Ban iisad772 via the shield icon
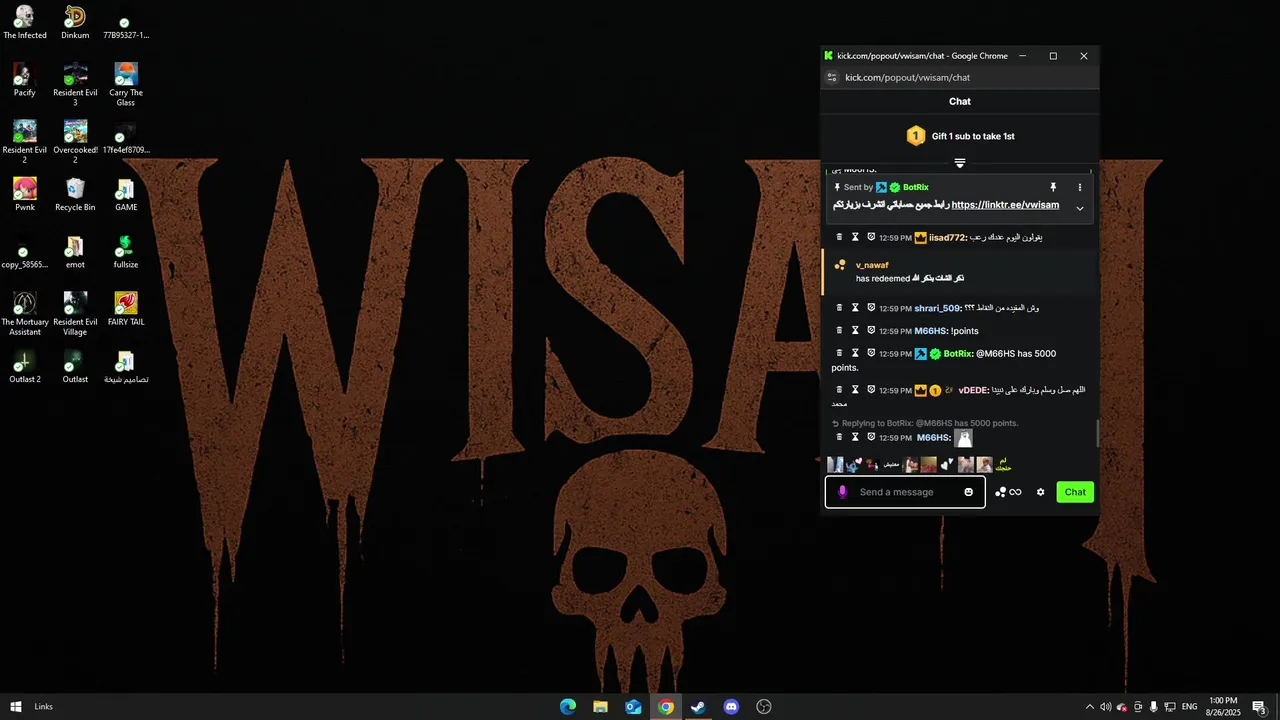 871,237
